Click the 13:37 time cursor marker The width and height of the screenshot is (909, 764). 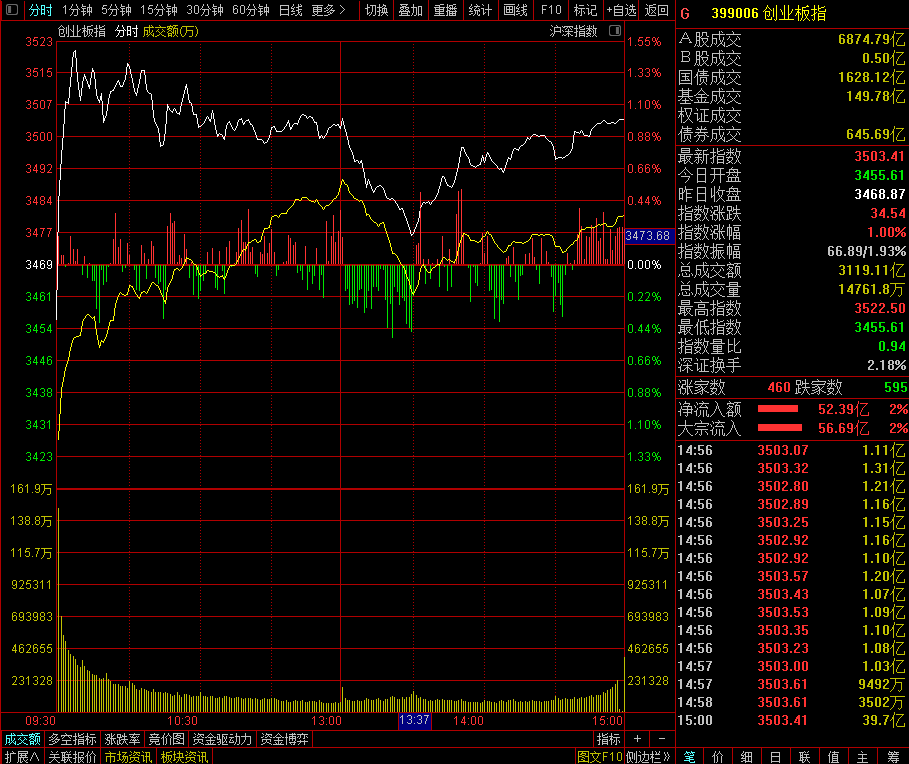click(414, 720)
